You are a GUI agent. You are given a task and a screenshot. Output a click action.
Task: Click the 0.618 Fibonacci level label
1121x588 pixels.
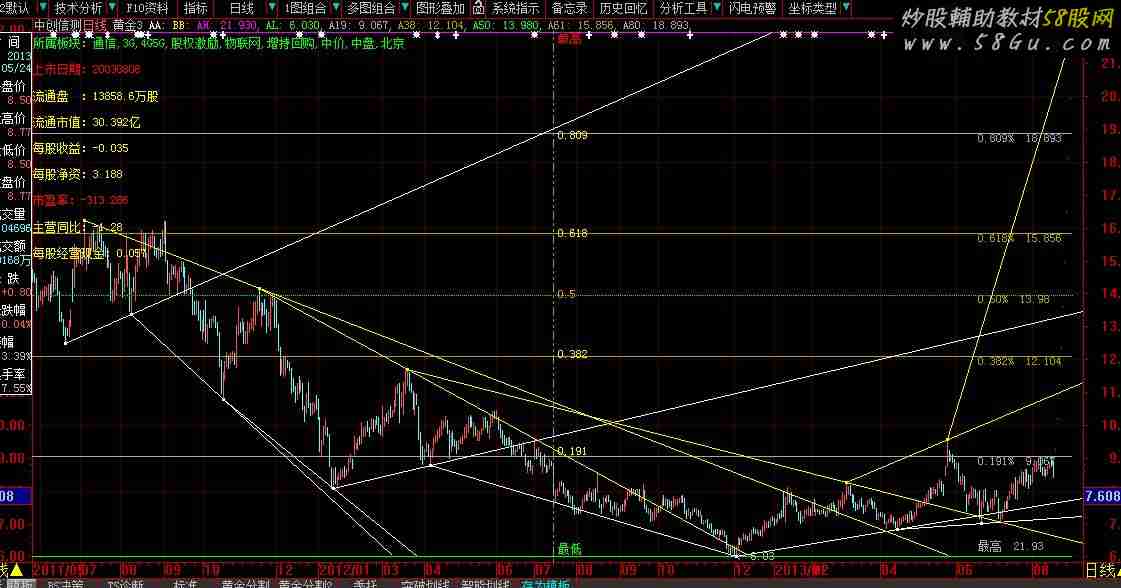573,233
